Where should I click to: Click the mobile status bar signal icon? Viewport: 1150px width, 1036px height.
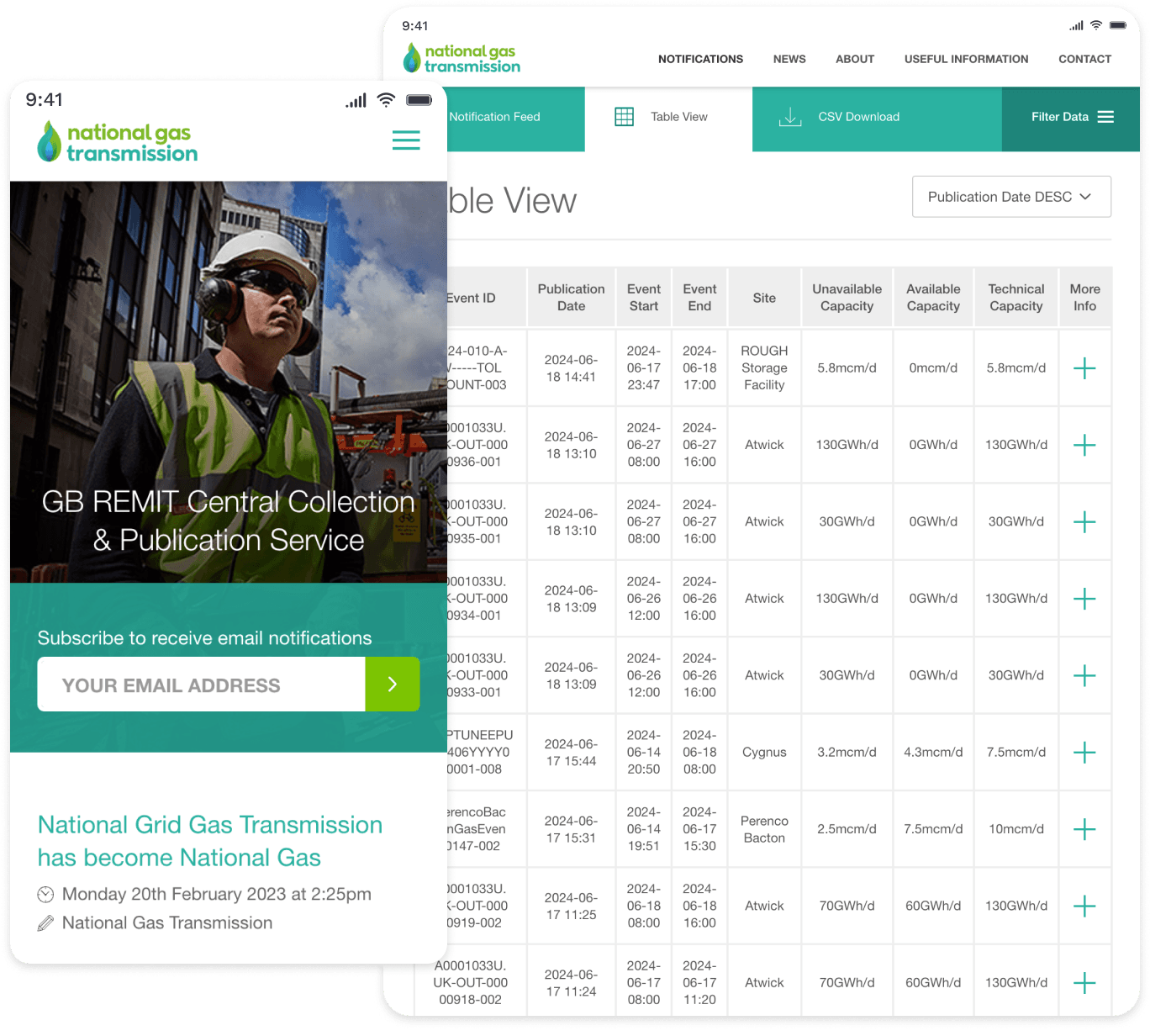click(356, 101)
